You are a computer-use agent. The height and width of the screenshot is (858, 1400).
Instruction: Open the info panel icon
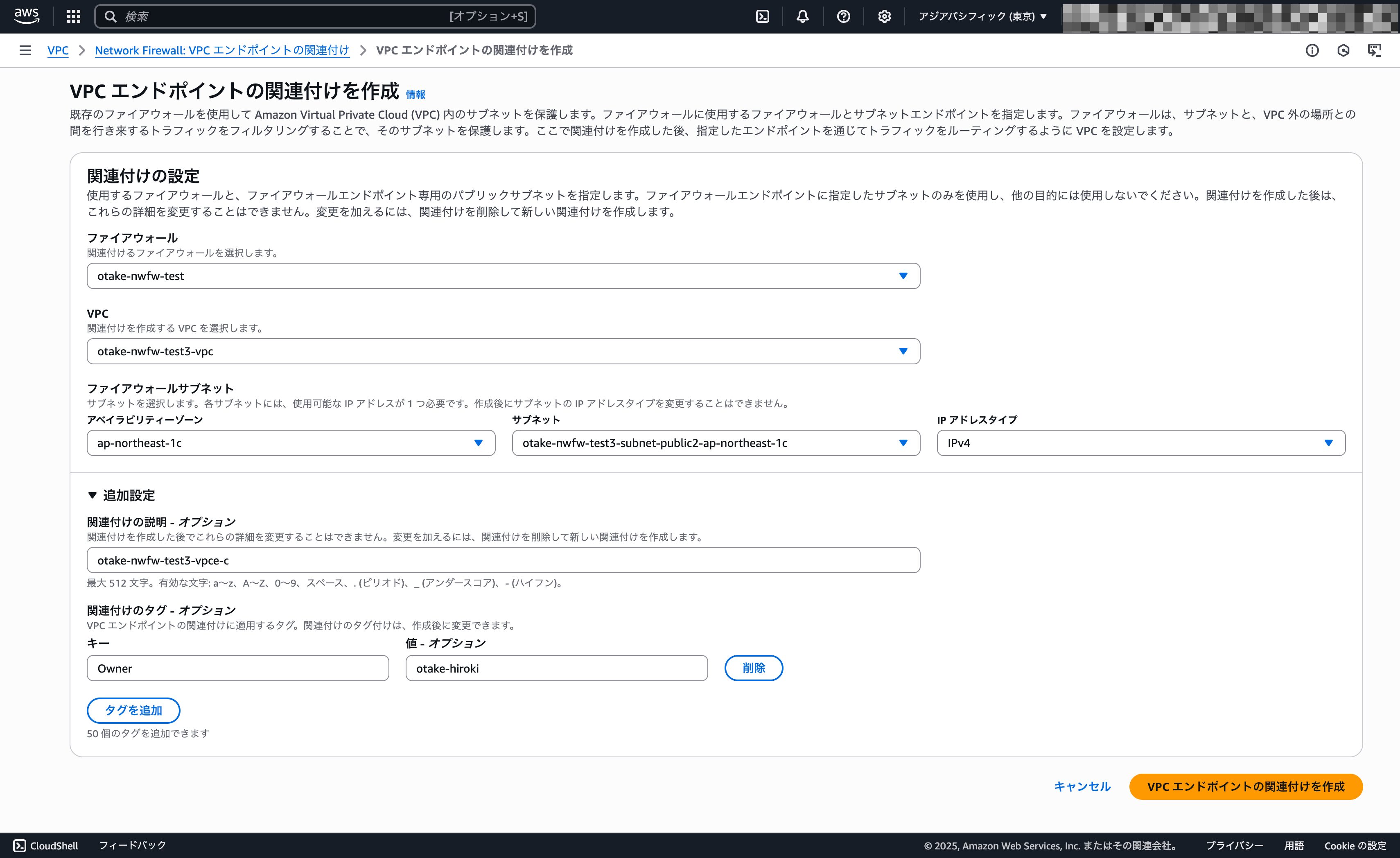pos(1312,51)
